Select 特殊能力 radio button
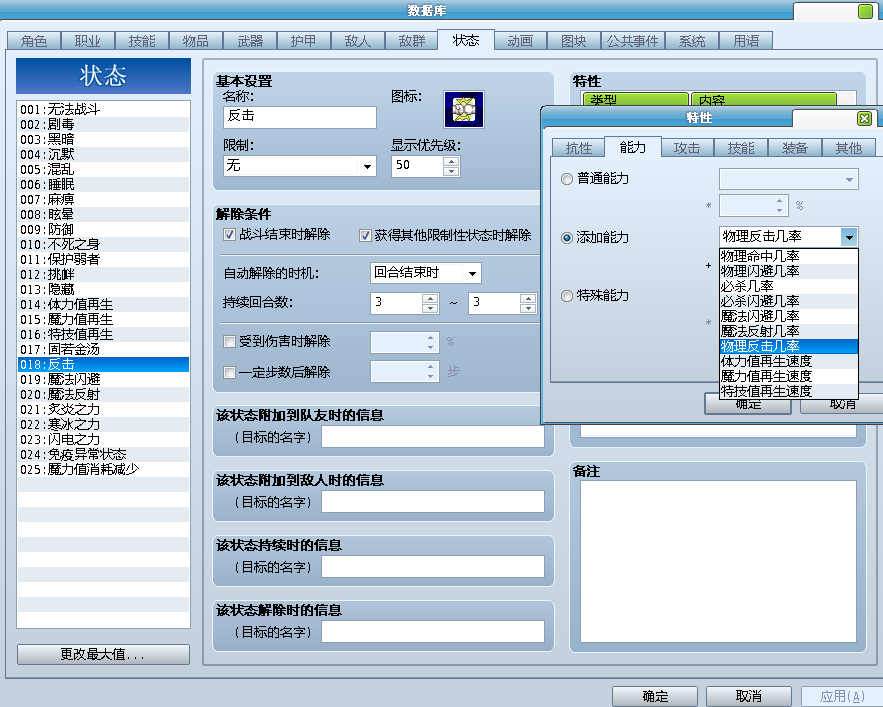The height and width of the screenshot is (707, 883). (x=567, y=296)
